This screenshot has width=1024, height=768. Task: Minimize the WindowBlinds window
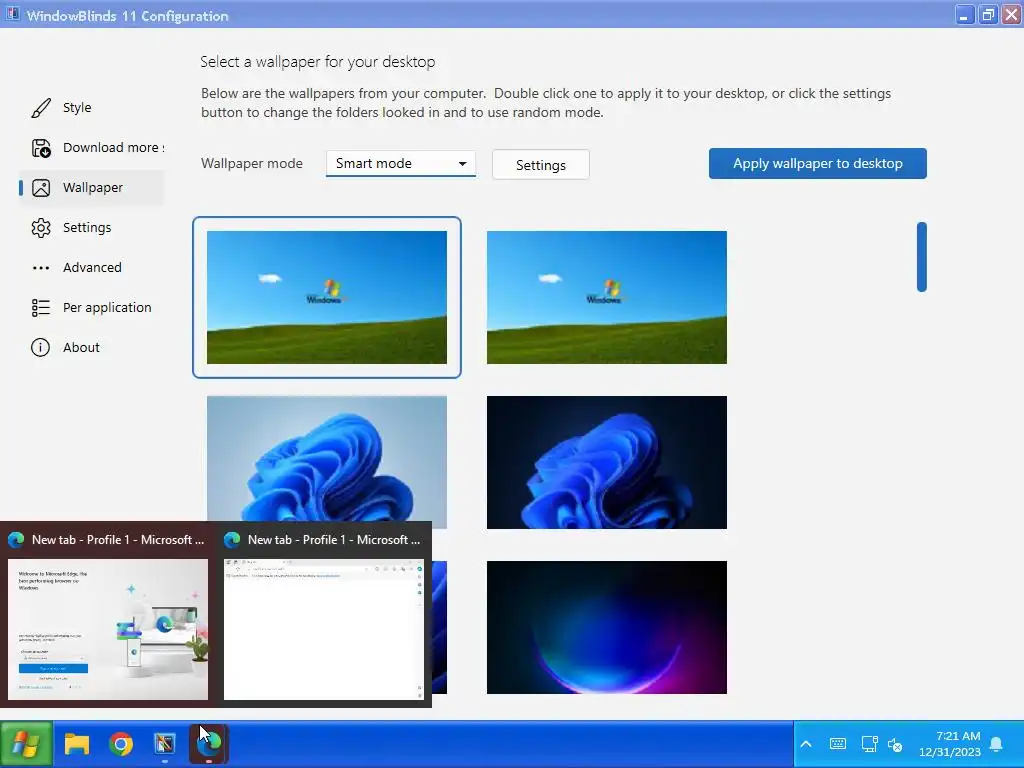tap(964, 14)
